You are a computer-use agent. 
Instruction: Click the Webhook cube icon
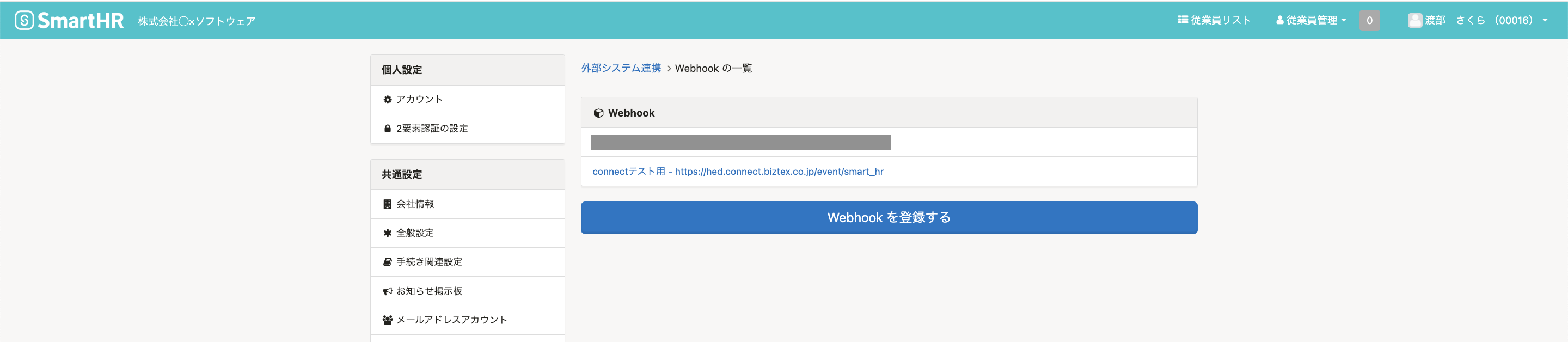coord(598,113)
